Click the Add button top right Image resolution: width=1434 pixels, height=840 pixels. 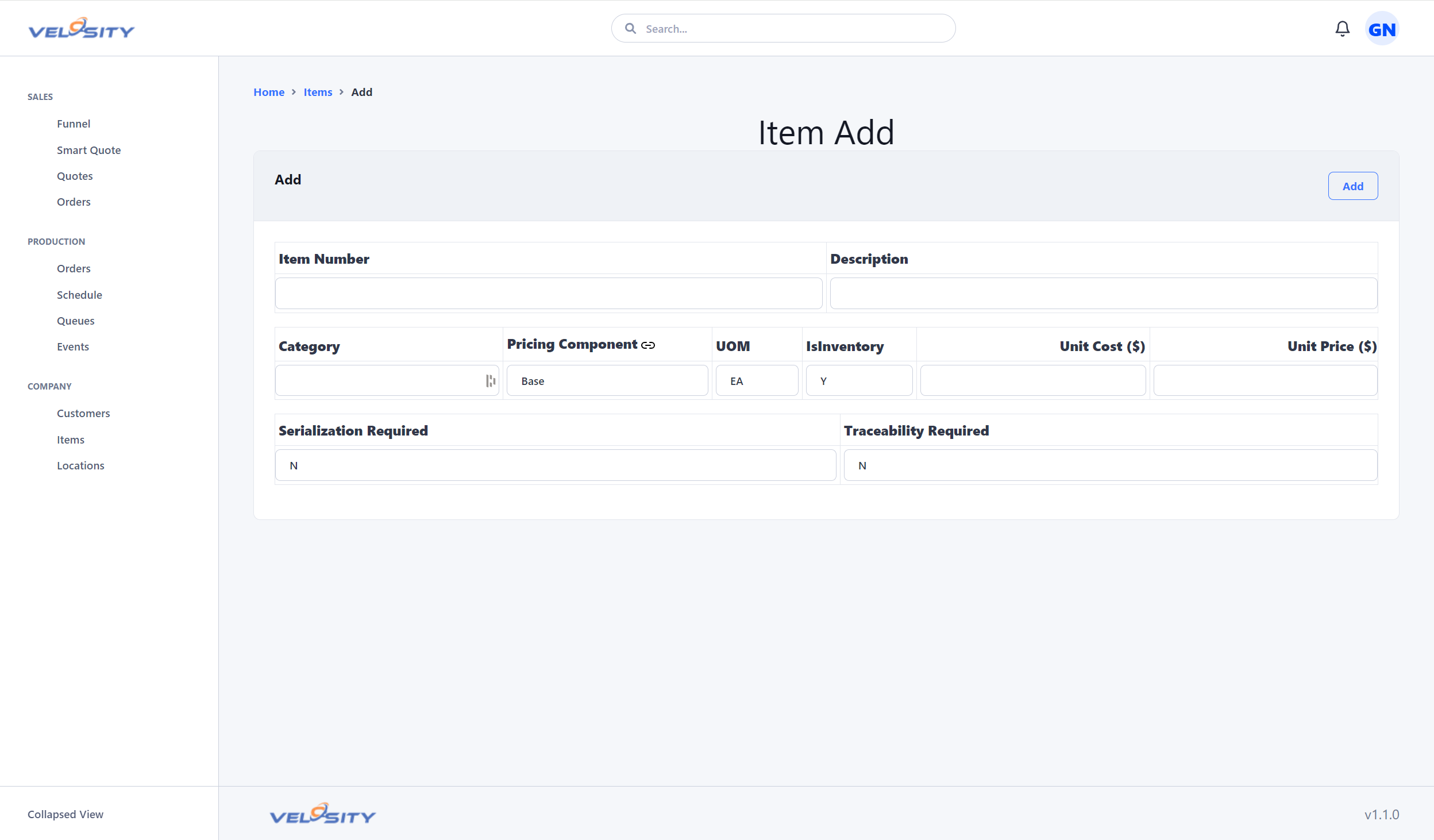tap(1352, 185)
